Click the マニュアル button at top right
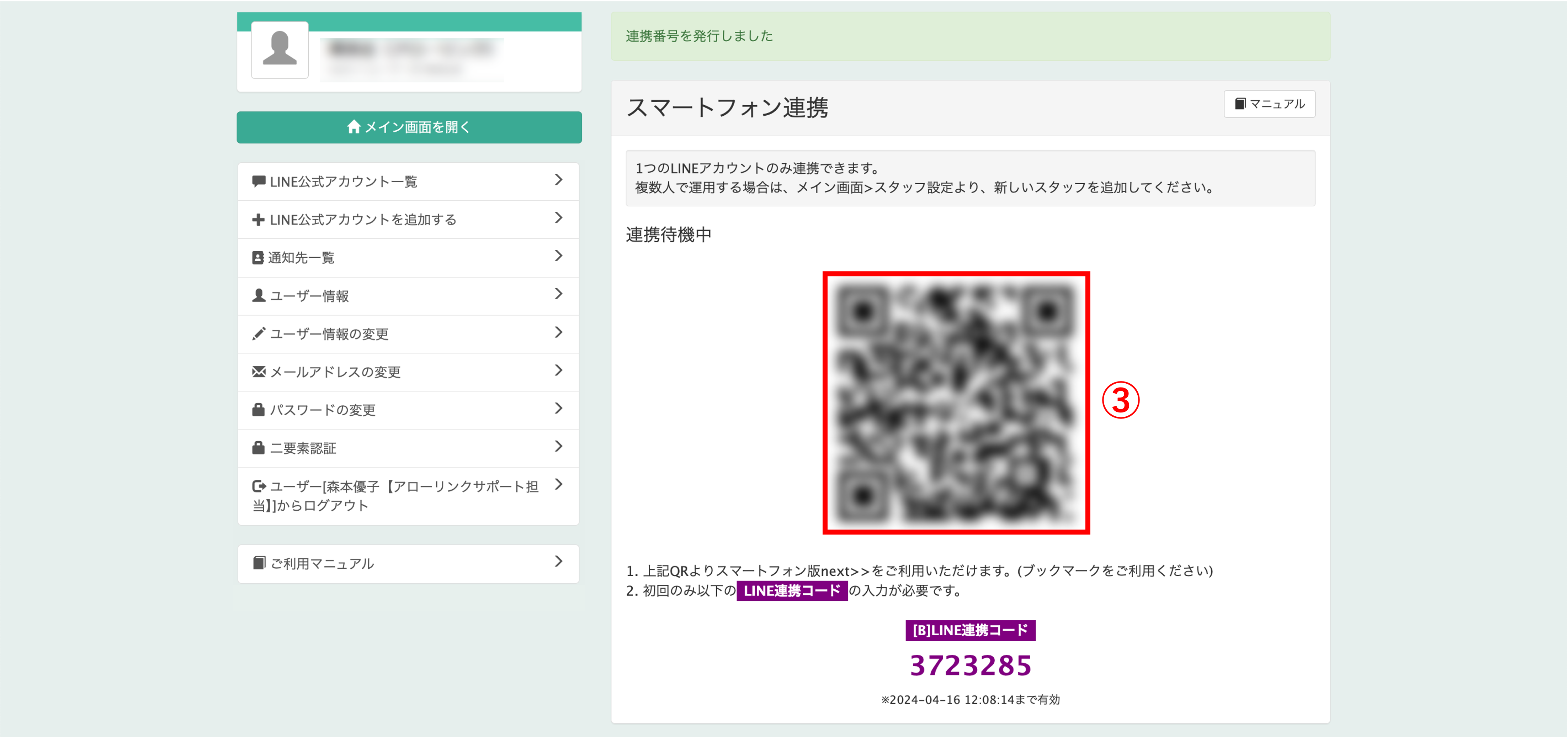This screenshot has width=1568, height=737. pos(1269,104)
